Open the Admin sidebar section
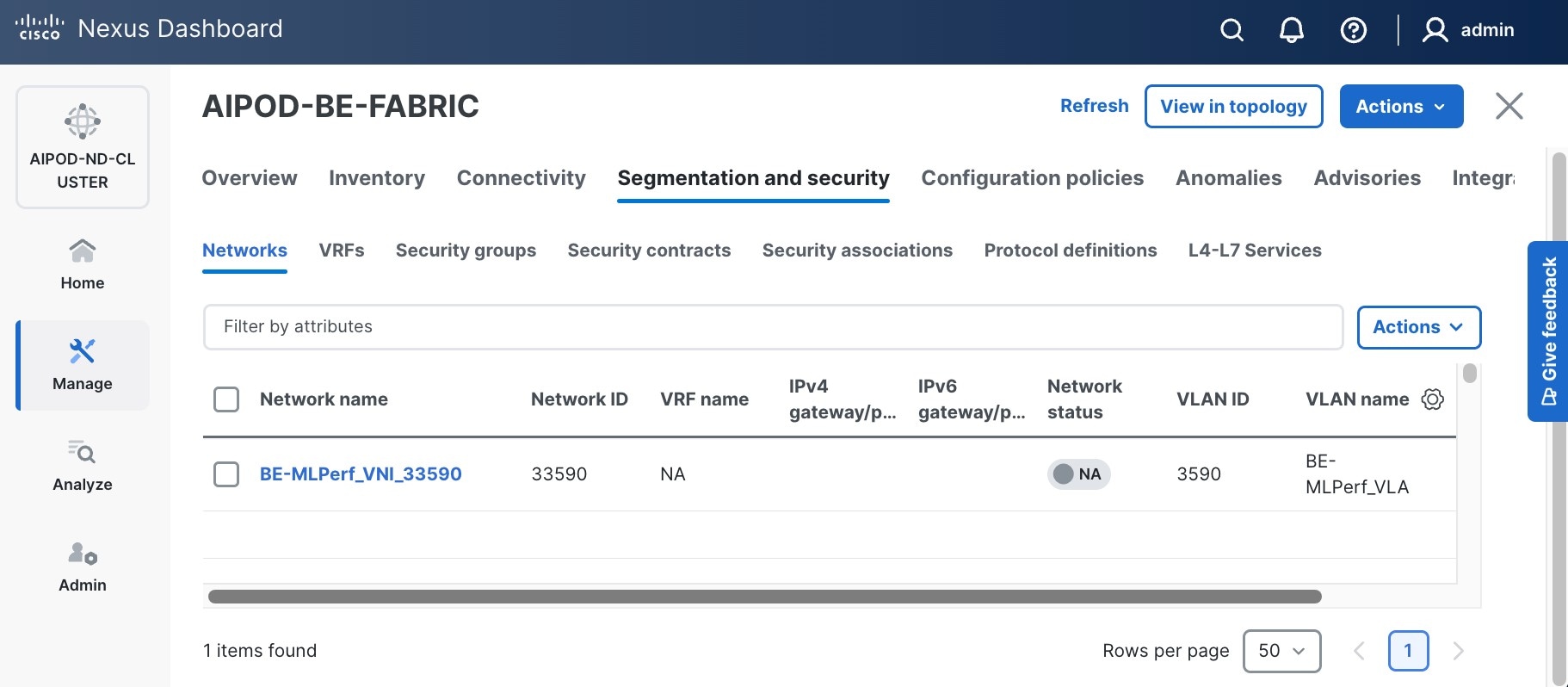This screenshot has height=687, width=1568. tap(83, 566)
